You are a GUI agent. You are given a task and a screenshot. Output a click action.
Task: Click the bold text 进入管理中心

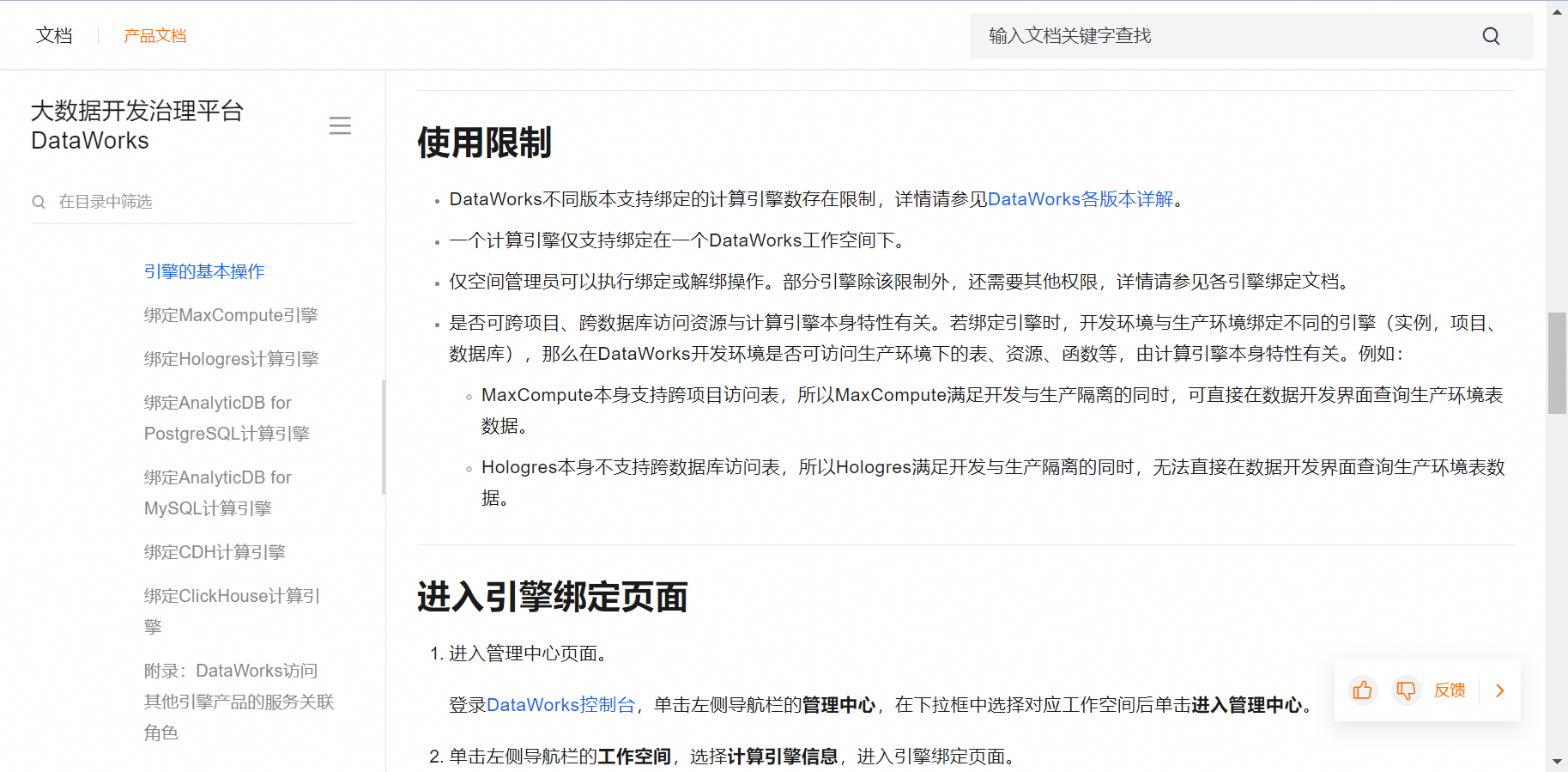[1246, 705]
